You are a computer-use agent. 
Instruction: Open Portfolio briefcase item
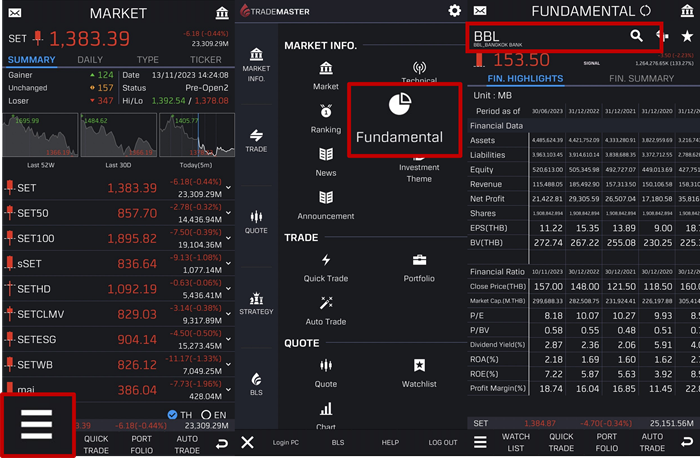coord(419,268)
